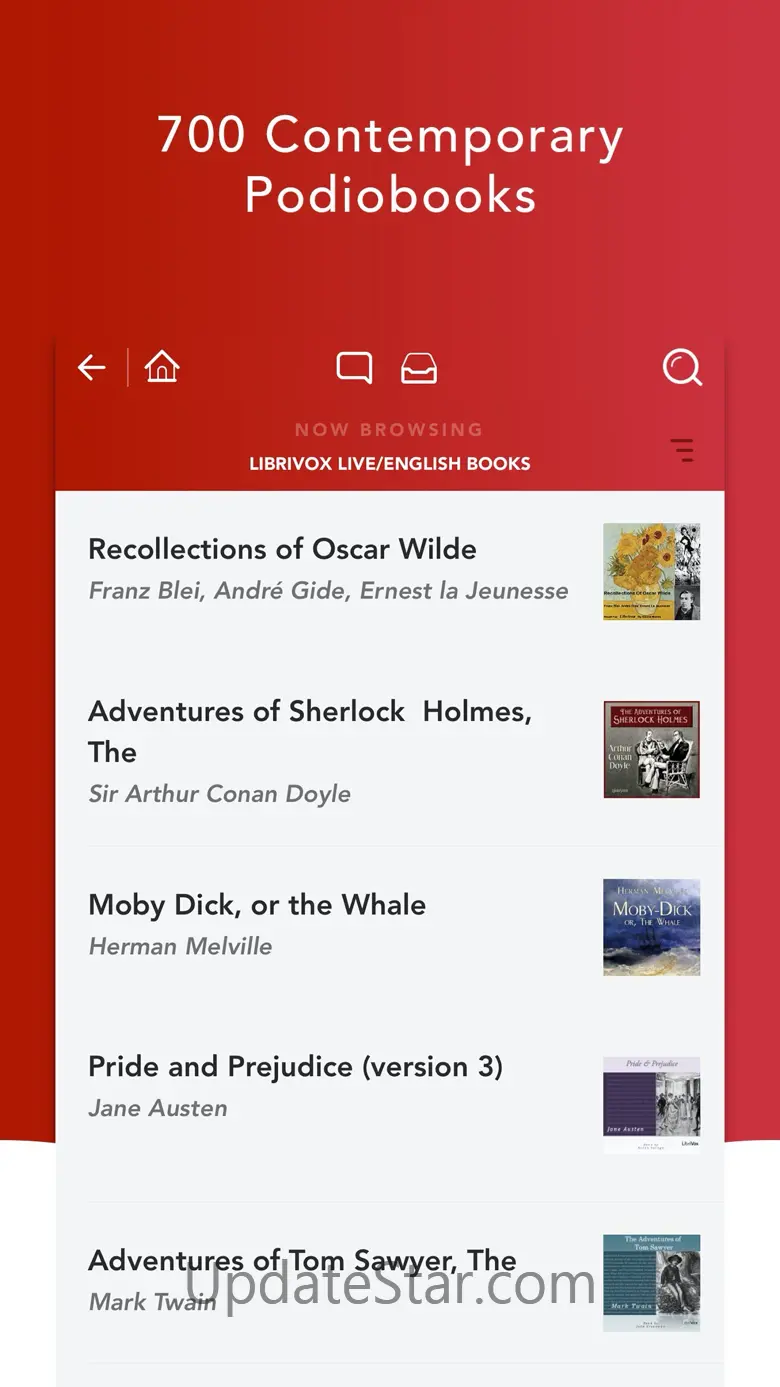Select Pride and Prejudice (version 3)
The image size is (780, 1387).
(x=295, y=1067)
